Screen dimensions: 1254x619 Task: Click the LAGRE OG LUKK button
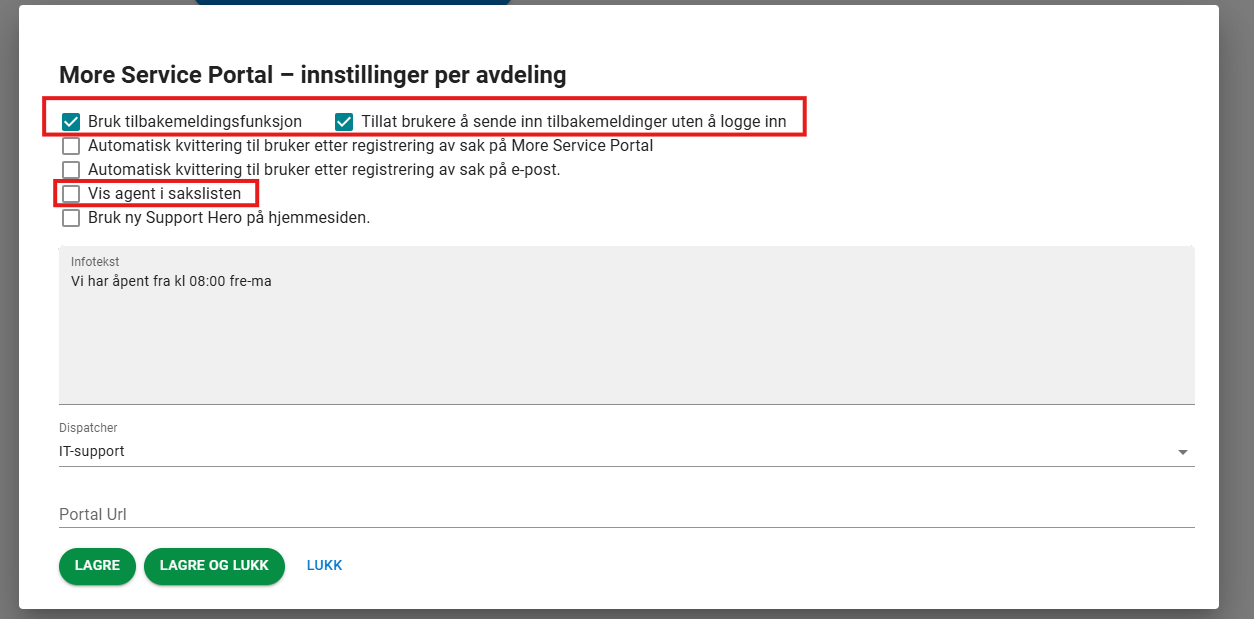pyautogui.click(x=214, y=566)
